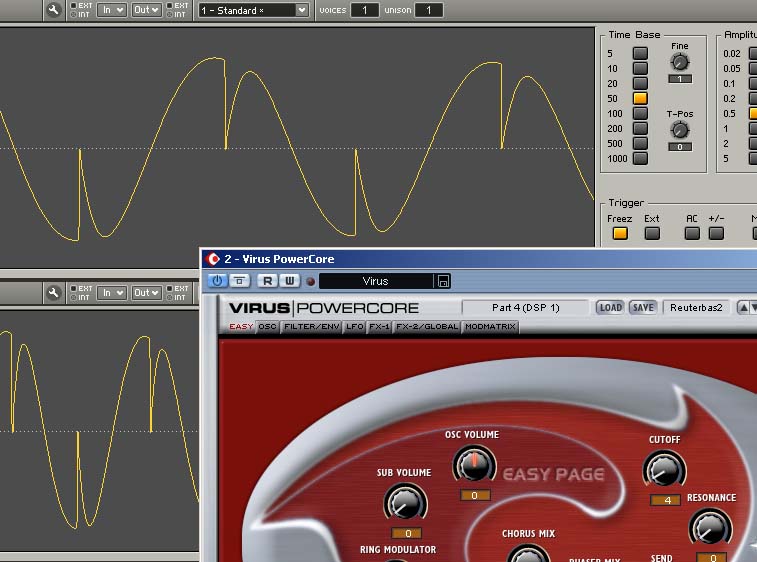
Task: Click the Reuterbas2 patch name field
Action: pyautogui.click(x=697, y=308)
